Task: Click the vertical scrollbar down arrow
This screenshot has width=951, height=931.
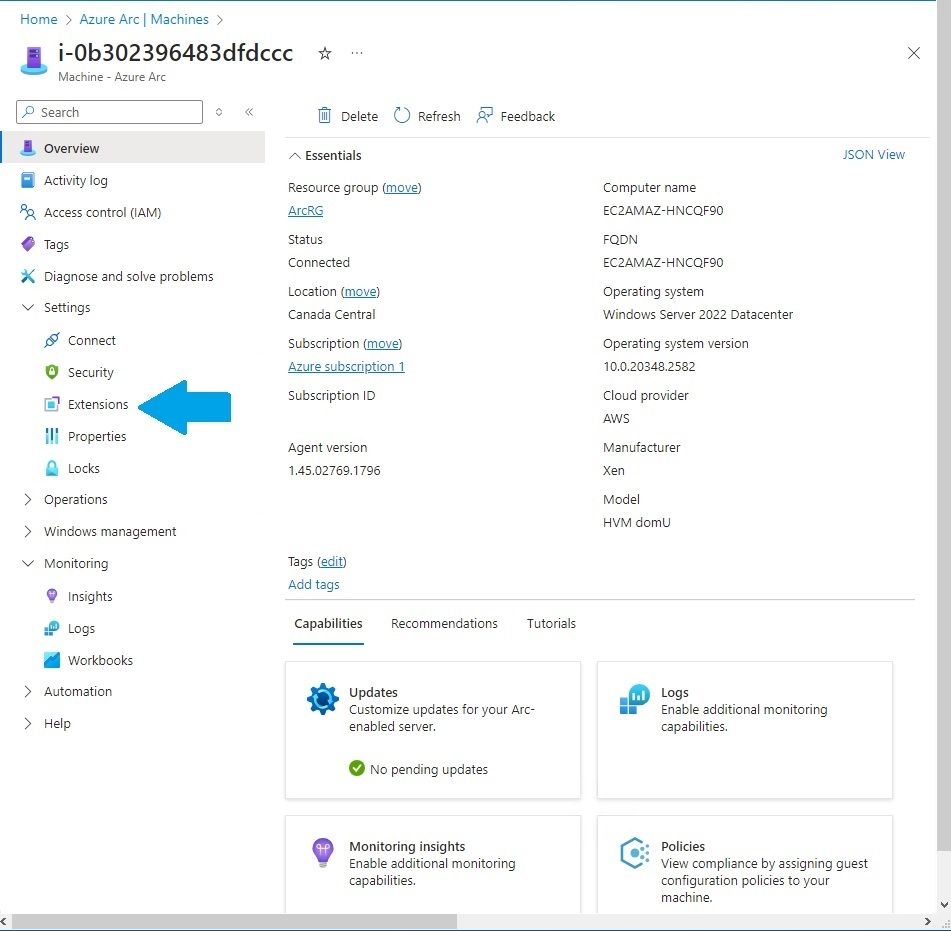Action: (x=944, y=906)
